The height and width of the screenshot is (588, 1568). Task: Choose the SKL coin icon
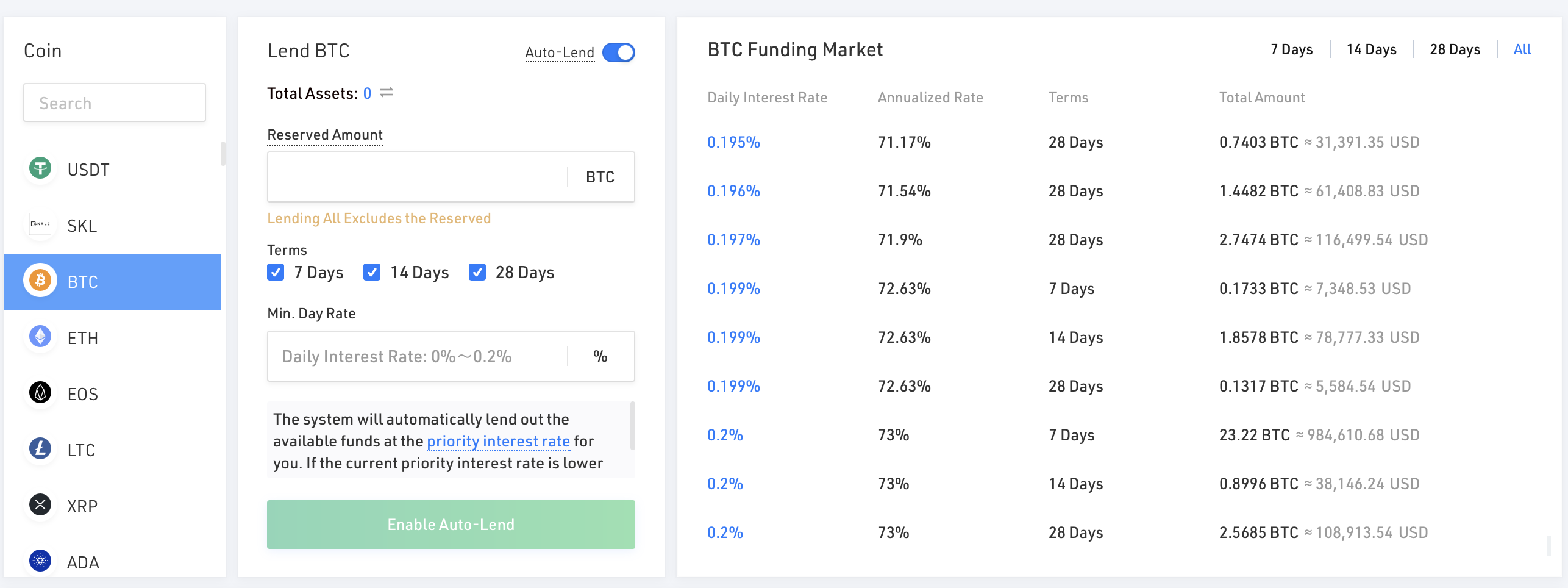click(40, 224)
